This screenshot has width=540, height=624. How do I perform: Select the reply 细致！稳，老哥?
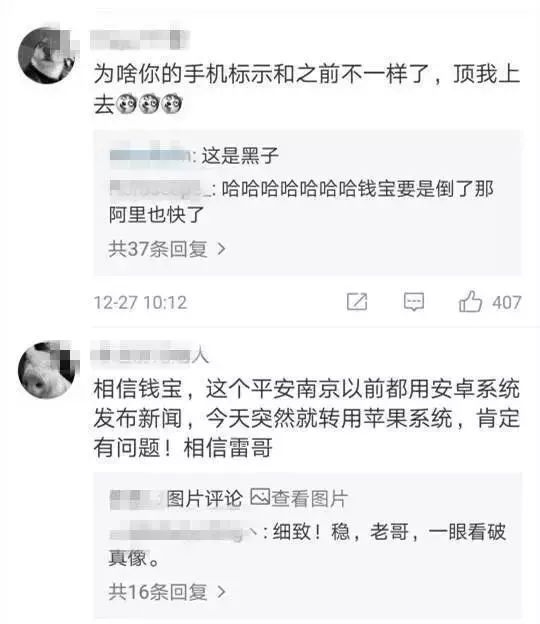(x=307, y=545)
